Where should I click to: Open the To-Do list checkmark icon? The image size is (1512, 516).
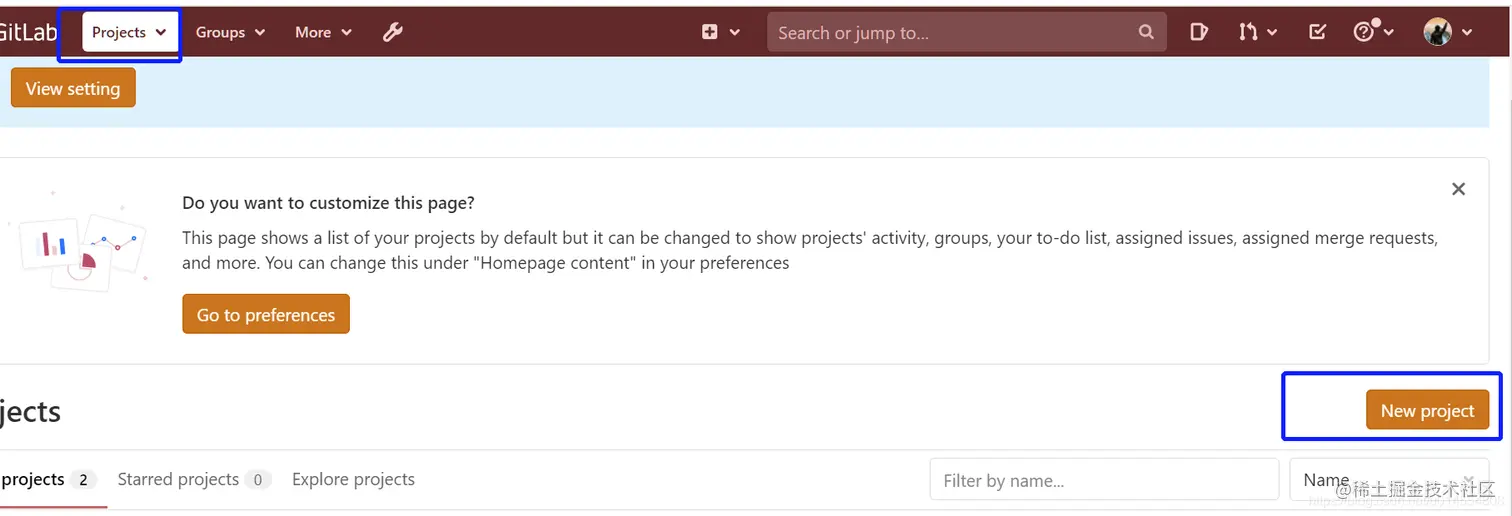point(1317,32)
